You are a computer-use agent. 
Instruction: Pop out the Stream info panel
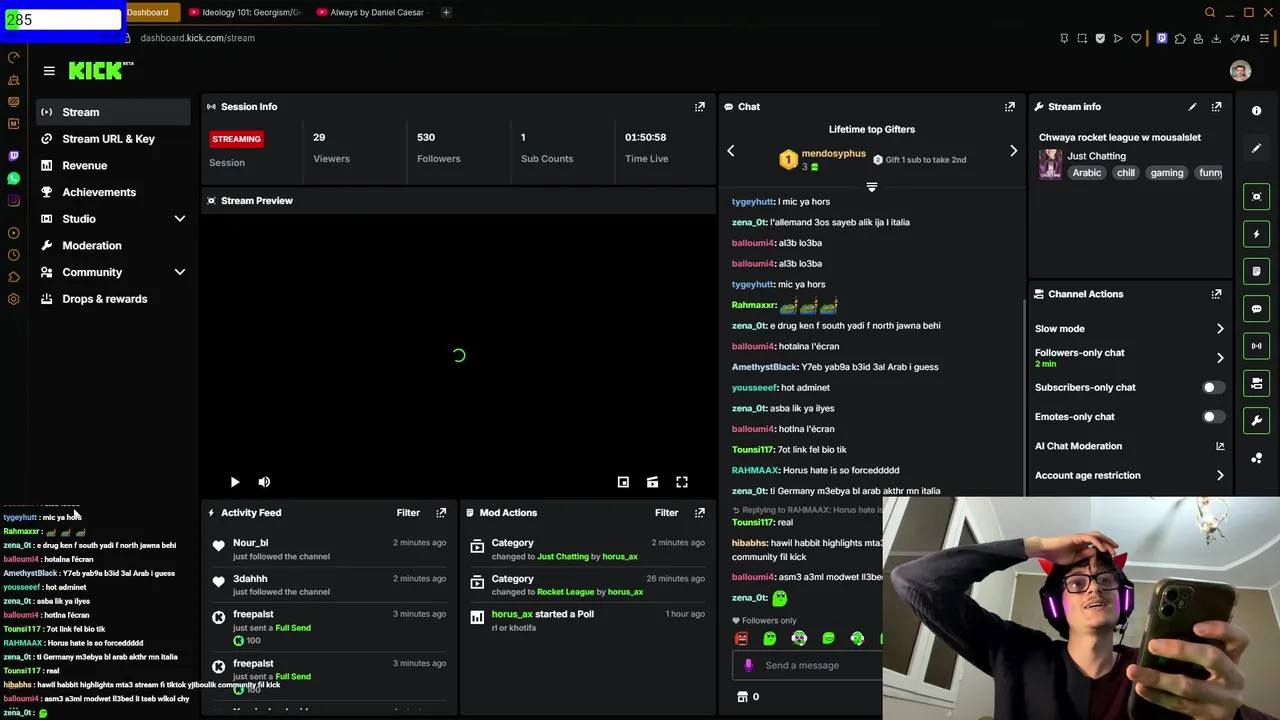1216,106
